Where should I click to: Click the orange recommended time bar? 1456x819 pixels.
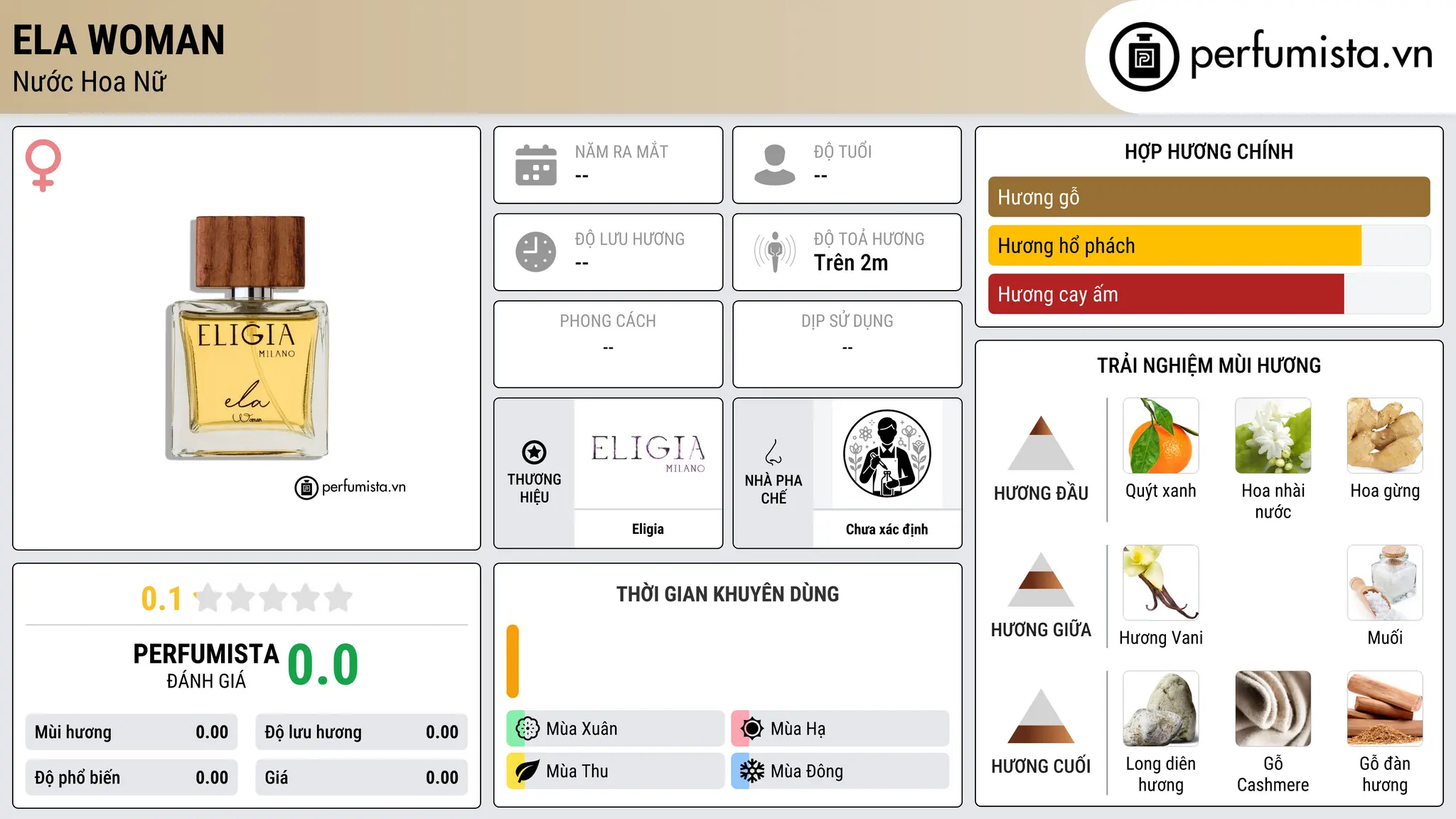(x=513, y=661)
